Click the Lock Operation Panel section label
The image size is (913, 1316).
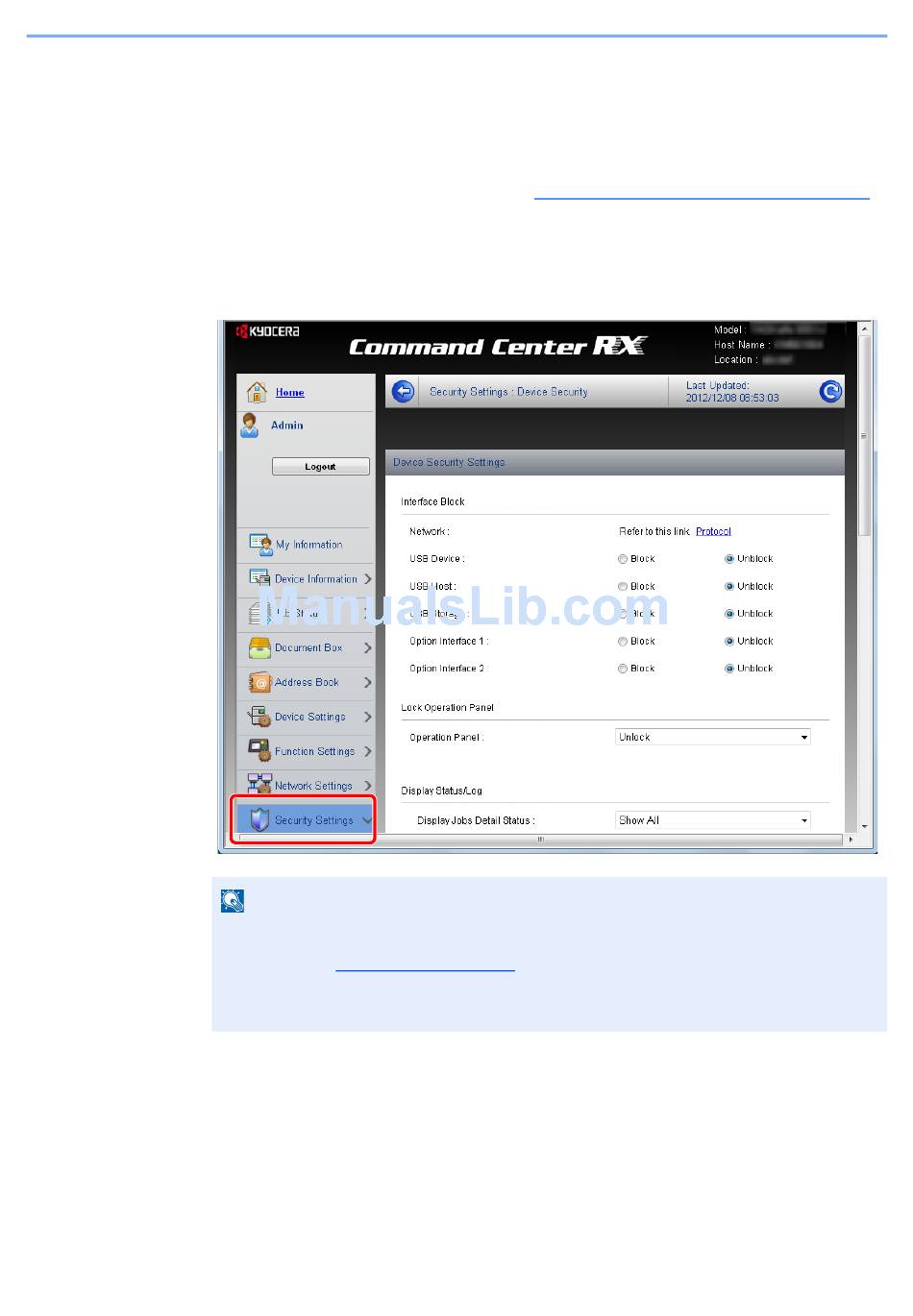click(447, 708)
